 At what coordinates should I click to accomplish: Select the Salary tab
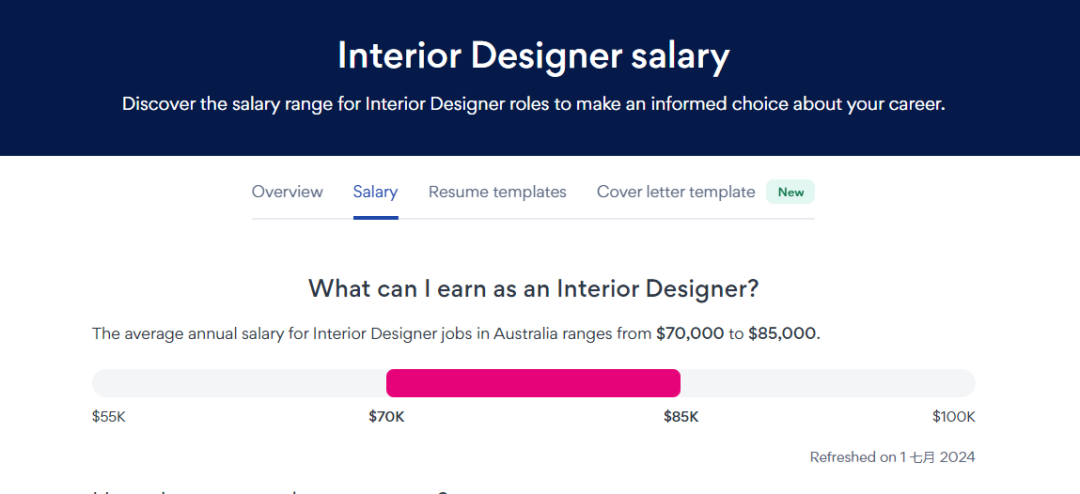(x=375, y=192)
